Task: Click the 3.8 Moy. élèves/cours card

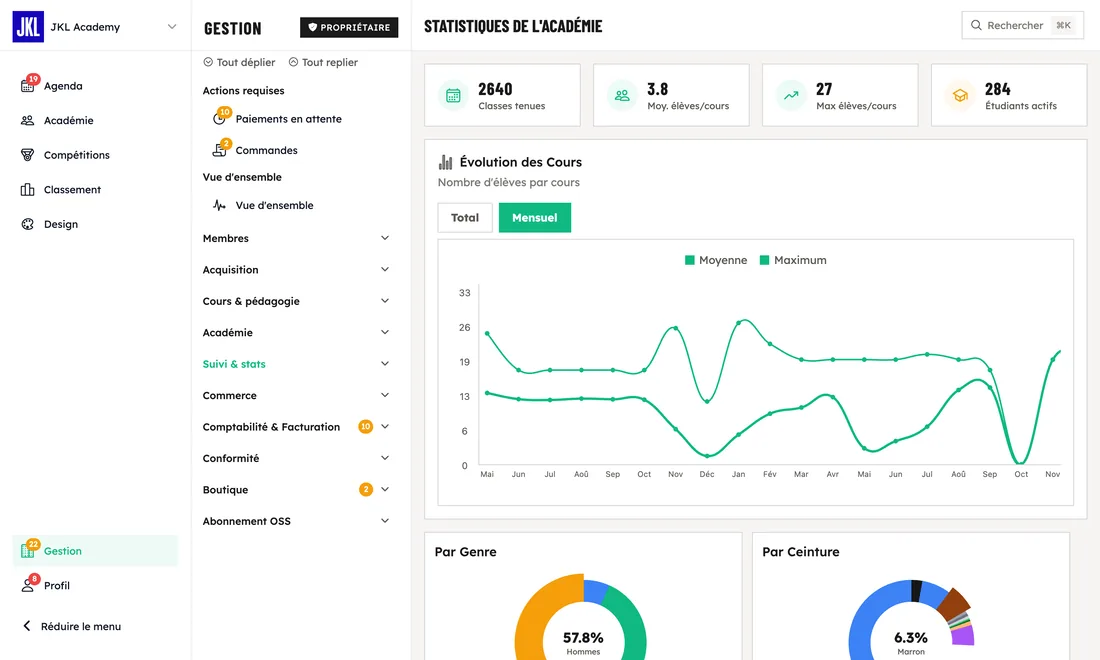Action: click(671, 95)
